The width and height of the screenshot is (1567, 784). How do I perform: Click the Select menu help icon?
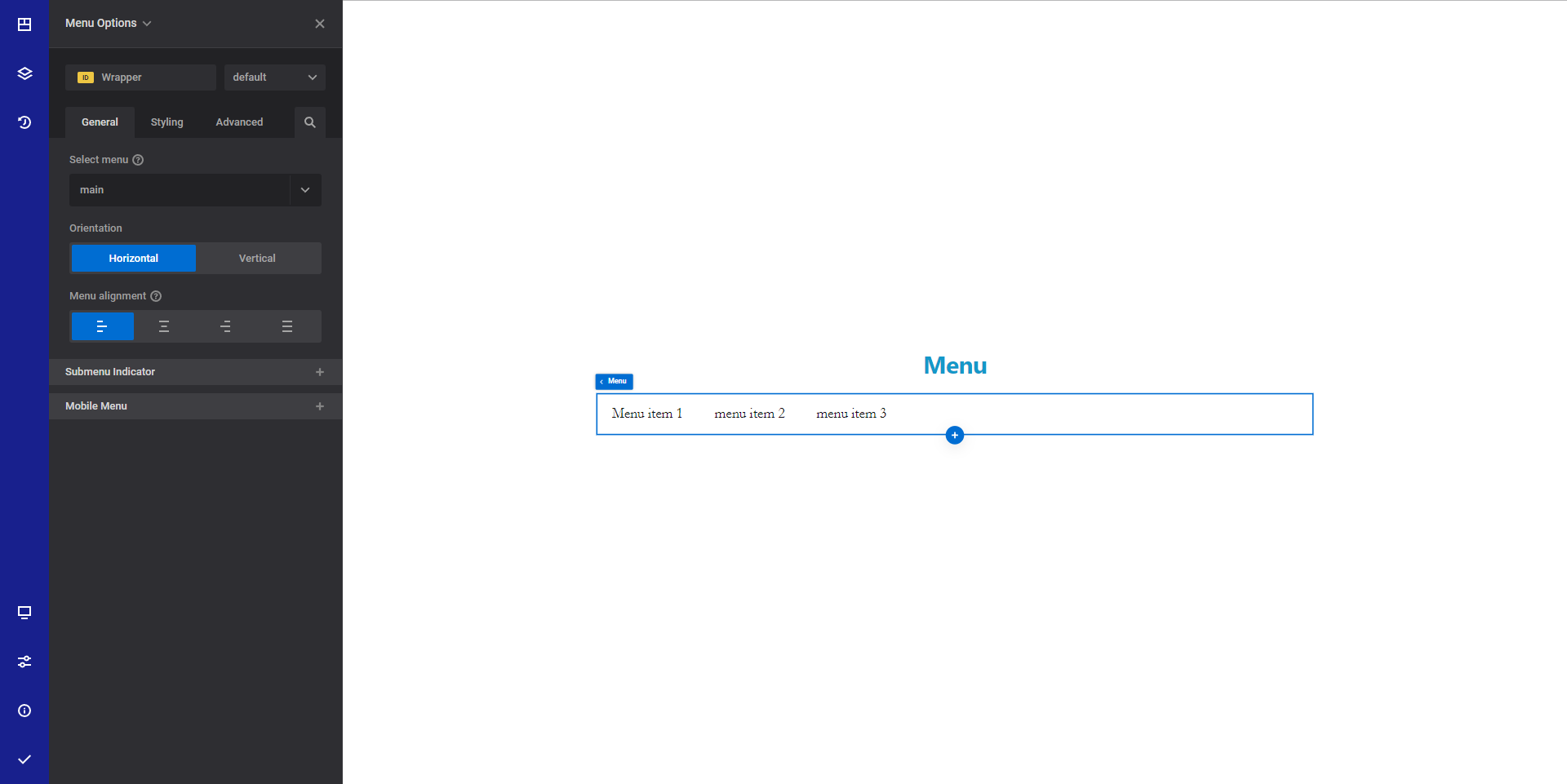[x=137, y=160]
